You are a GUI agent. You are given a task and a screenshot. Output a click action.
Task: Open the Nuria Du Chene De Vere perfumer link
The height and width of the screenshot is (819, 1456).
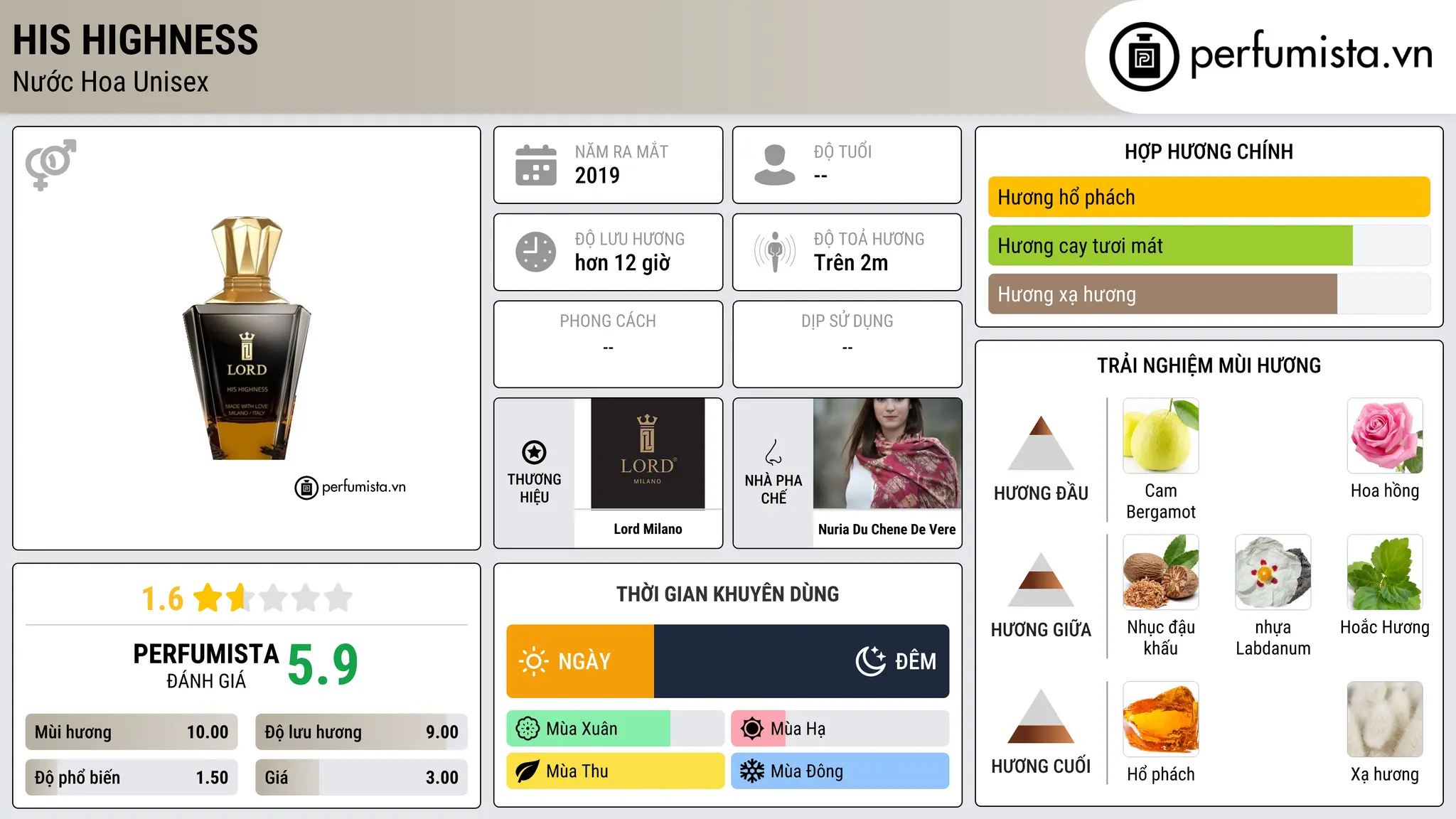pyautogui.click(x=887, y=529)
